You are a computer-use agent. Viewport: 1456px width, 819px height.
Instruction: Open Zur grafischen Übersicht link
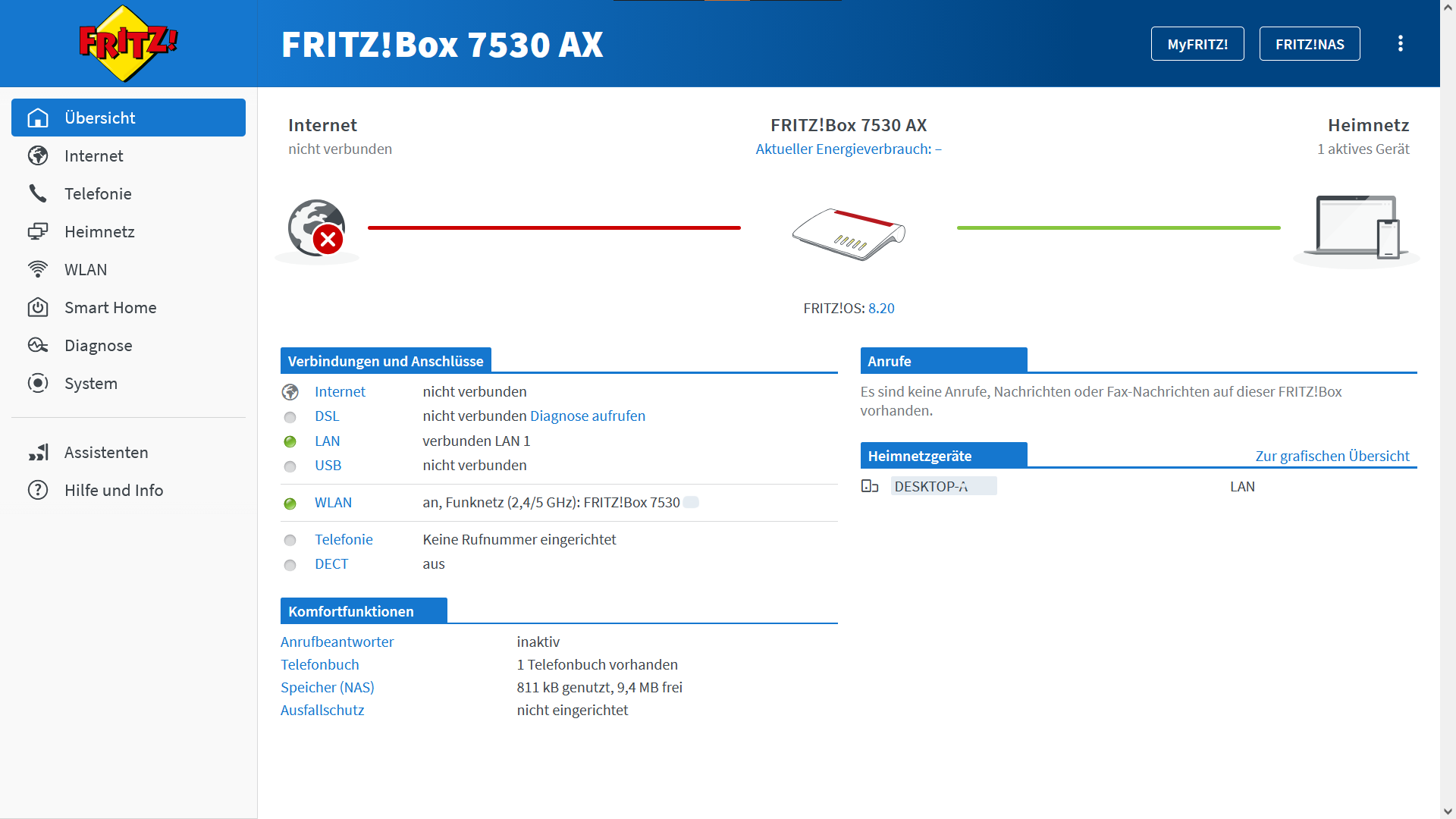[x=1332, y=456]
